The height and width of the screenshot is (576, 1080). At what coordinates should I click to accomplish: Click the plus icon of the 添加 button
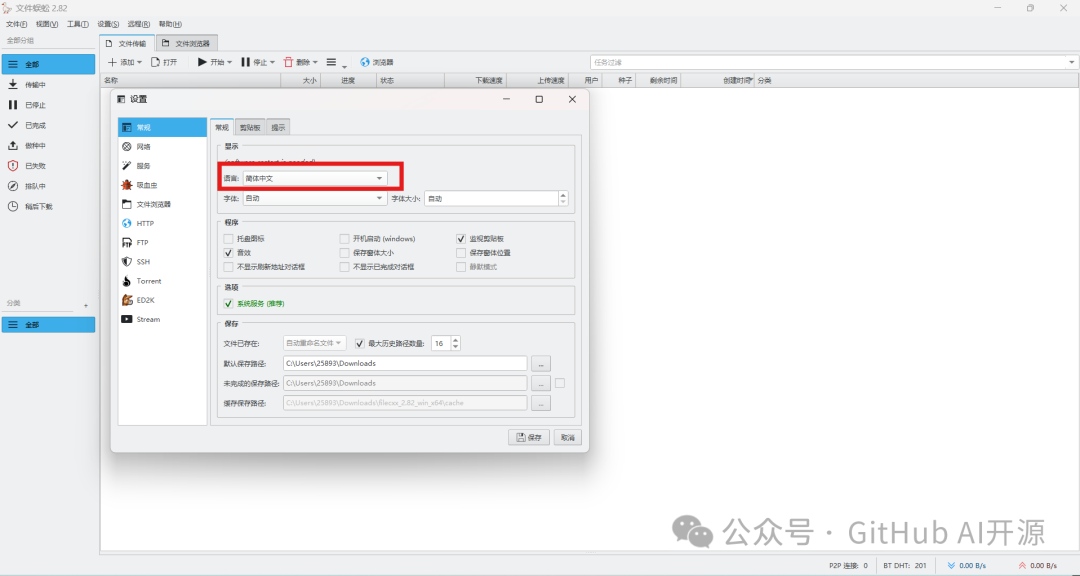112,62
